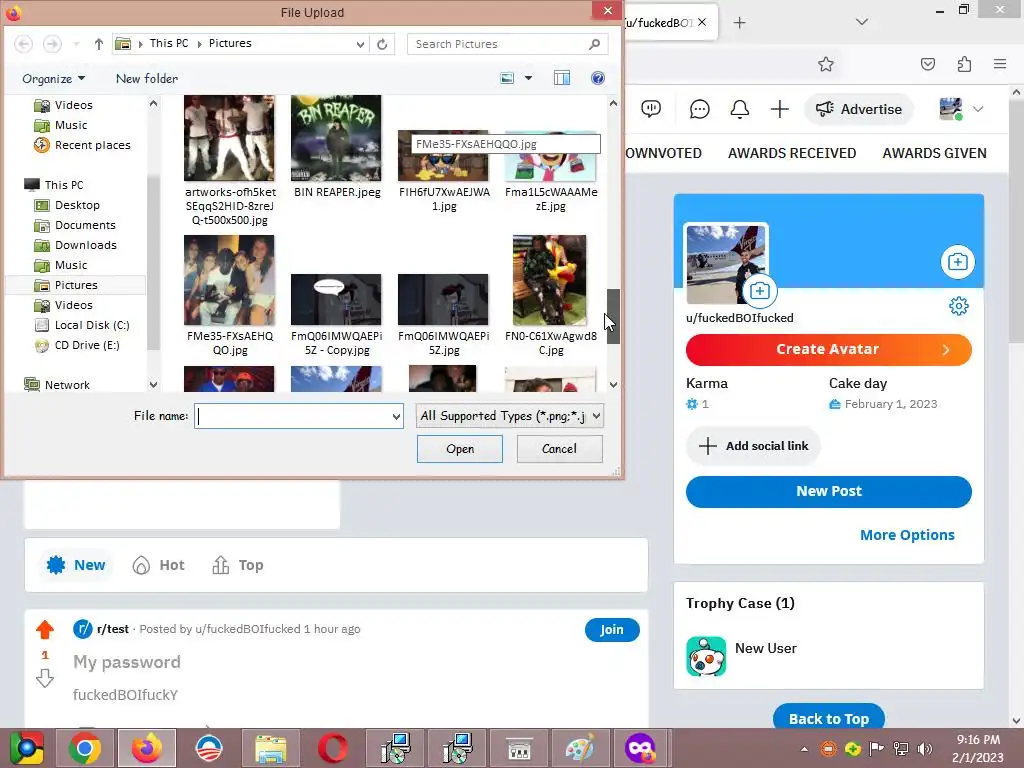Image resolution: width=1024 pixels, height=768 pixels.
Task: Click the New Post button
Action: click(828, 491)
